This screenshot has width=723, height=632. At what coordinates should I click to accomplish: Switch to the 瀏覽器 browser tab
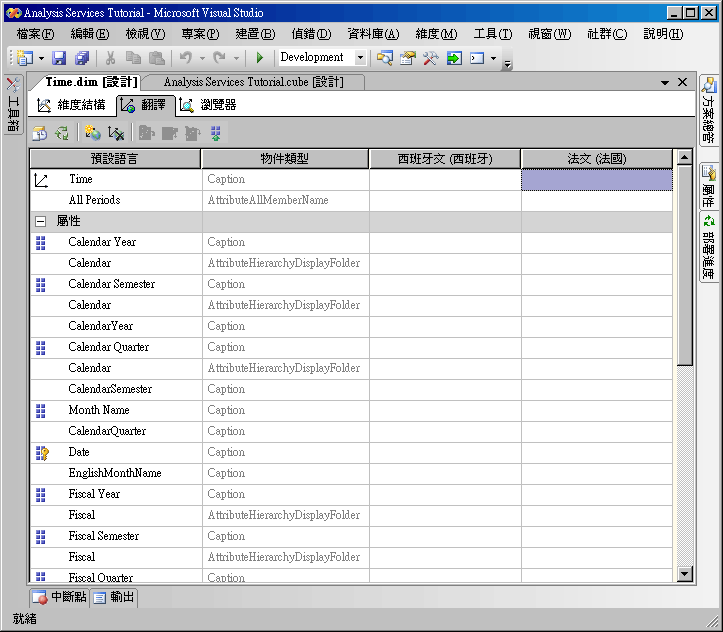pos(208,105)
